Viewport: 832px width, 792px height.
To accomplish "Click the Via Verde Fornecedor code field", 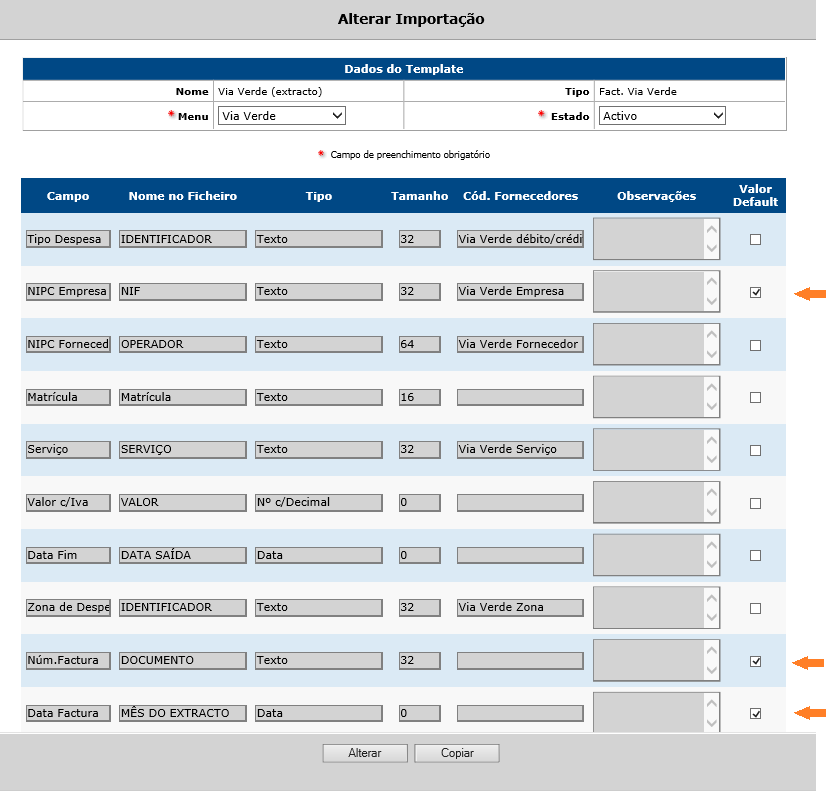I will [x=520, y=344].
